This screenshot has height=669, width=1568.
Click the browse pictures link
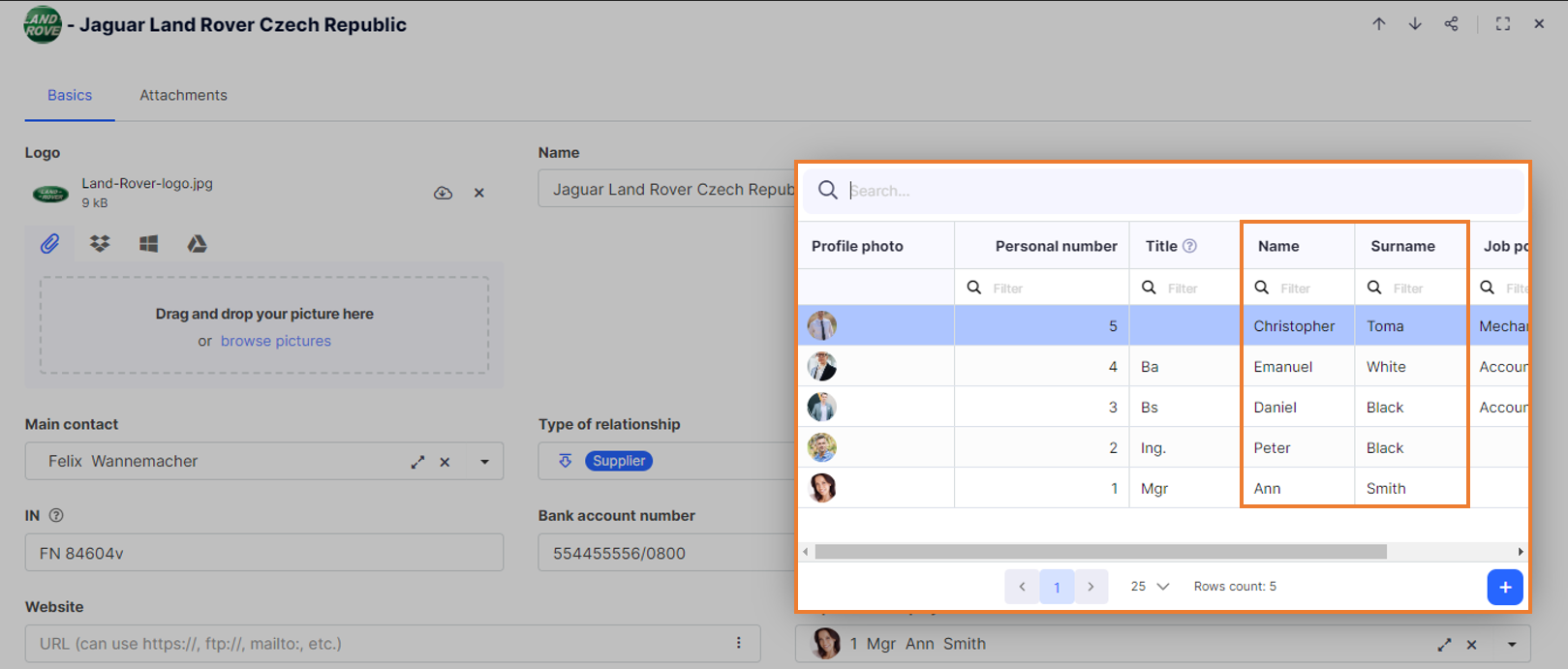(276, 341)
